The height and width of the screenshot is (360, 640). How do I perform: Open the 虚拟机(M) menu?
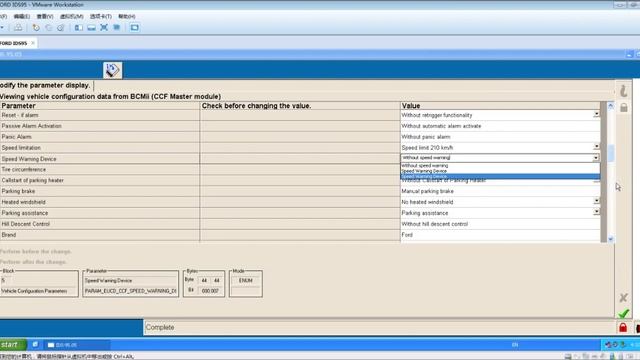(71, 16)
